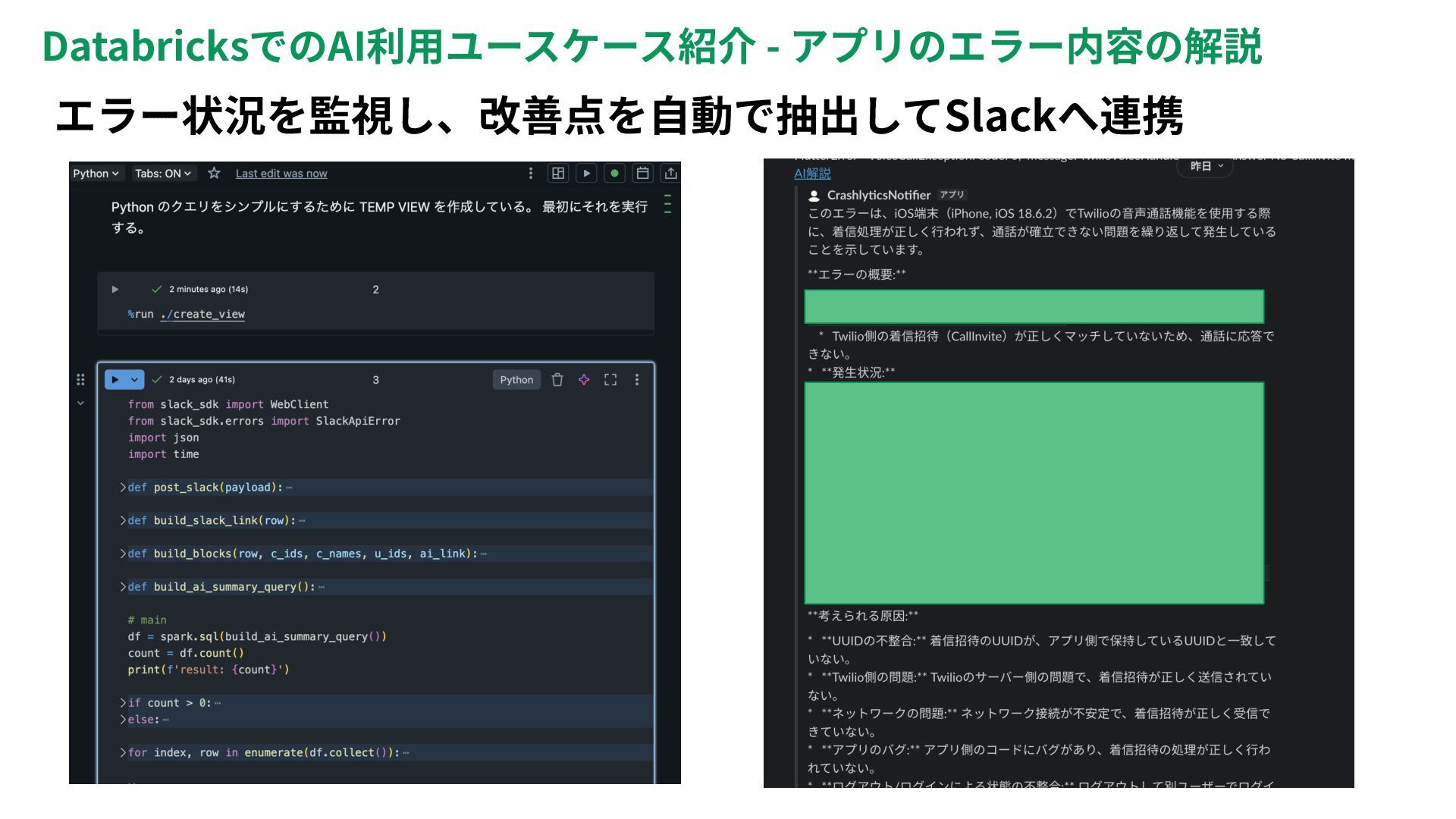Open the AI解説 link in Slack

click(812, 174)
